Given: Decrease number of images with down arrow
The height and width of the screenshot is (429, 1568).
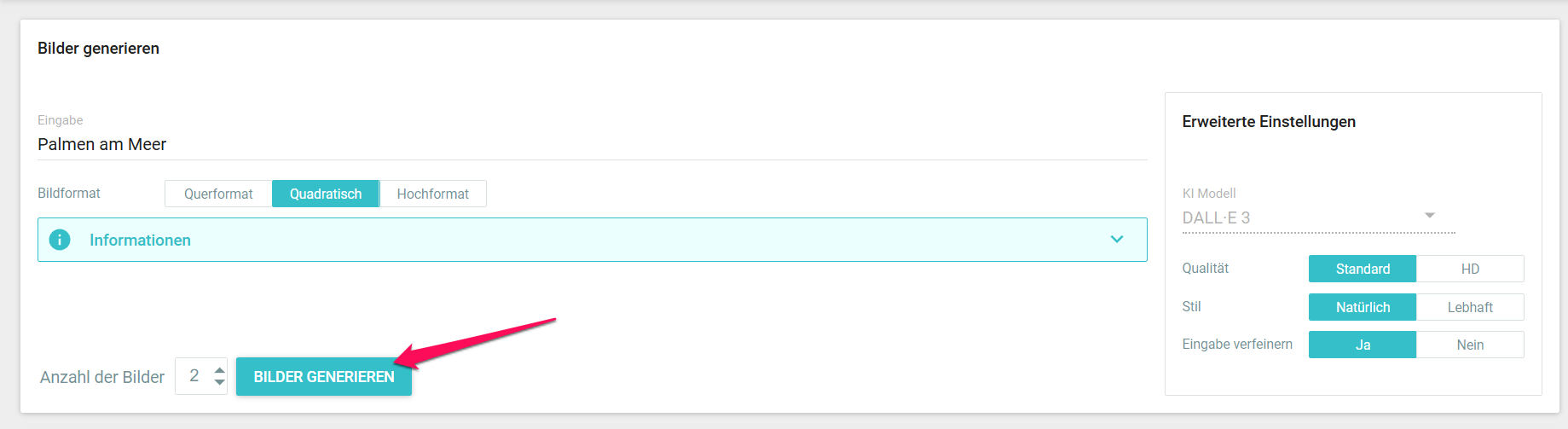Looking at the screenshot, I should pos(220,382).
